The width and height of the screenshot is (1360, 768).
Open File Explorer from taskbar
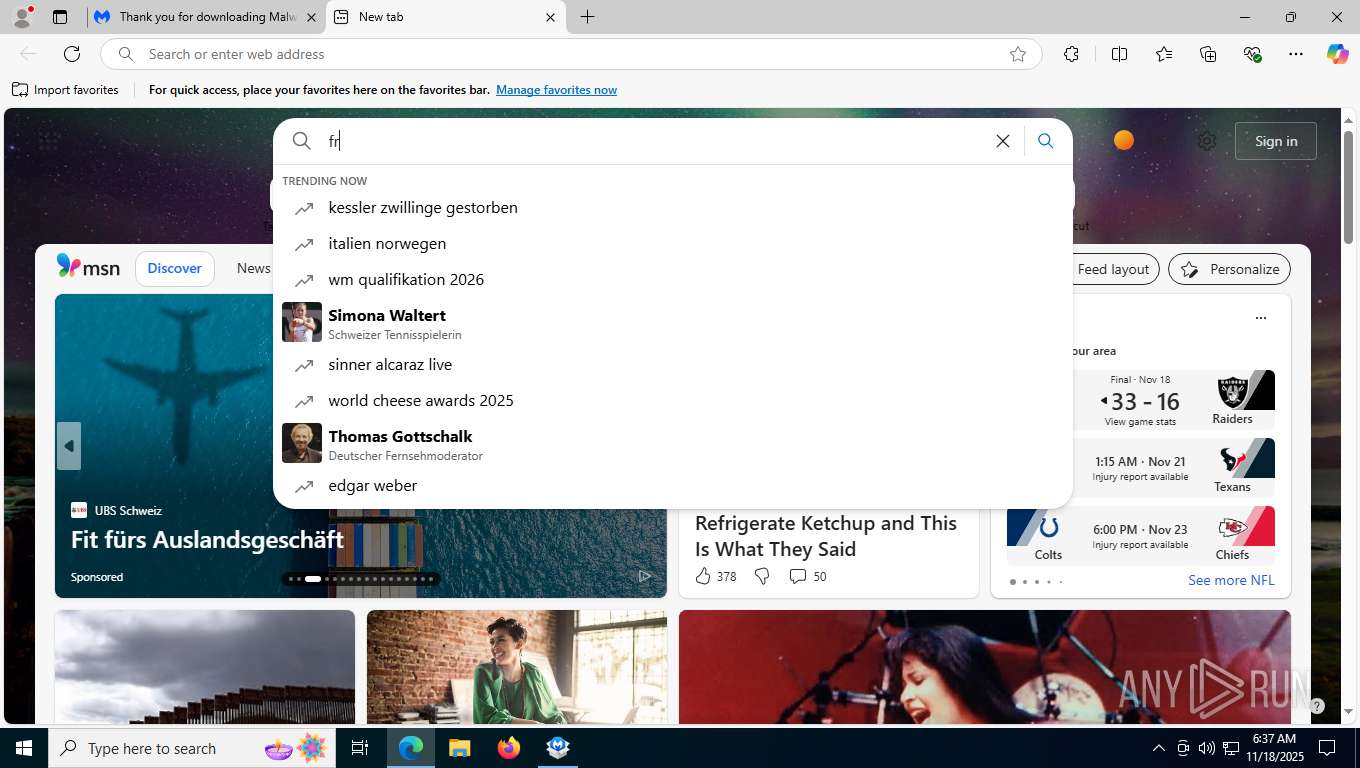459,748
